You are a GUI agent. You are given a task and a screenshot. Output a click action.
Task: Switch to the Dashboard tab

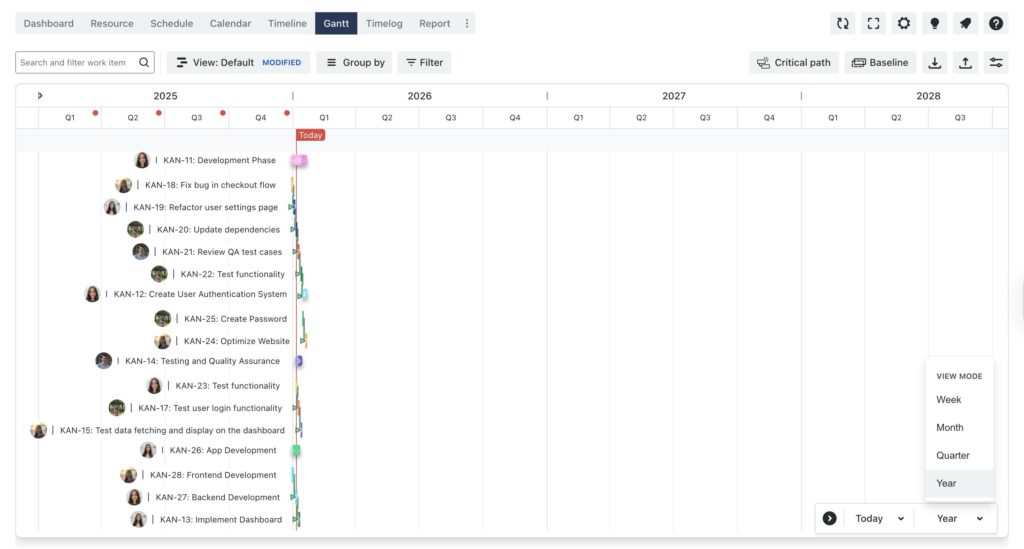point(48,24)
